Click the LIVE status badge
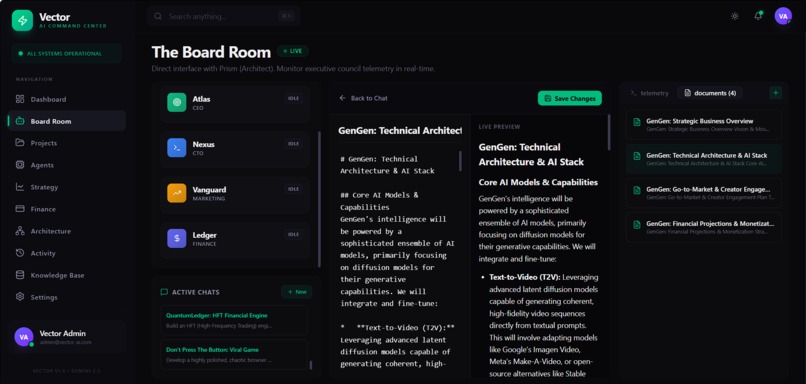The image size is (806, 384). point(293,51)
